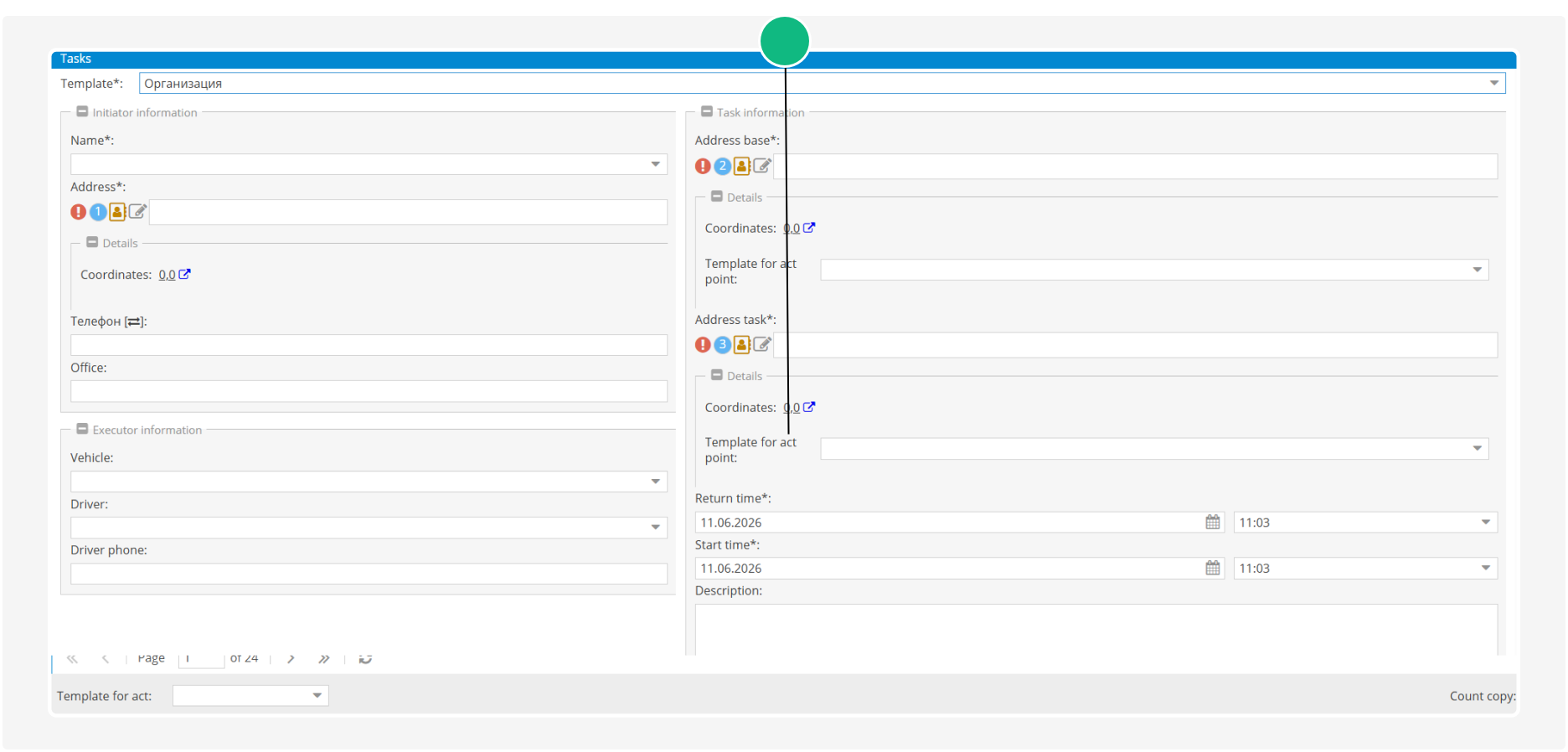1568x752 pixels.
Task: Click blue number 1 badge in Address row
Action: coord(98,212)
